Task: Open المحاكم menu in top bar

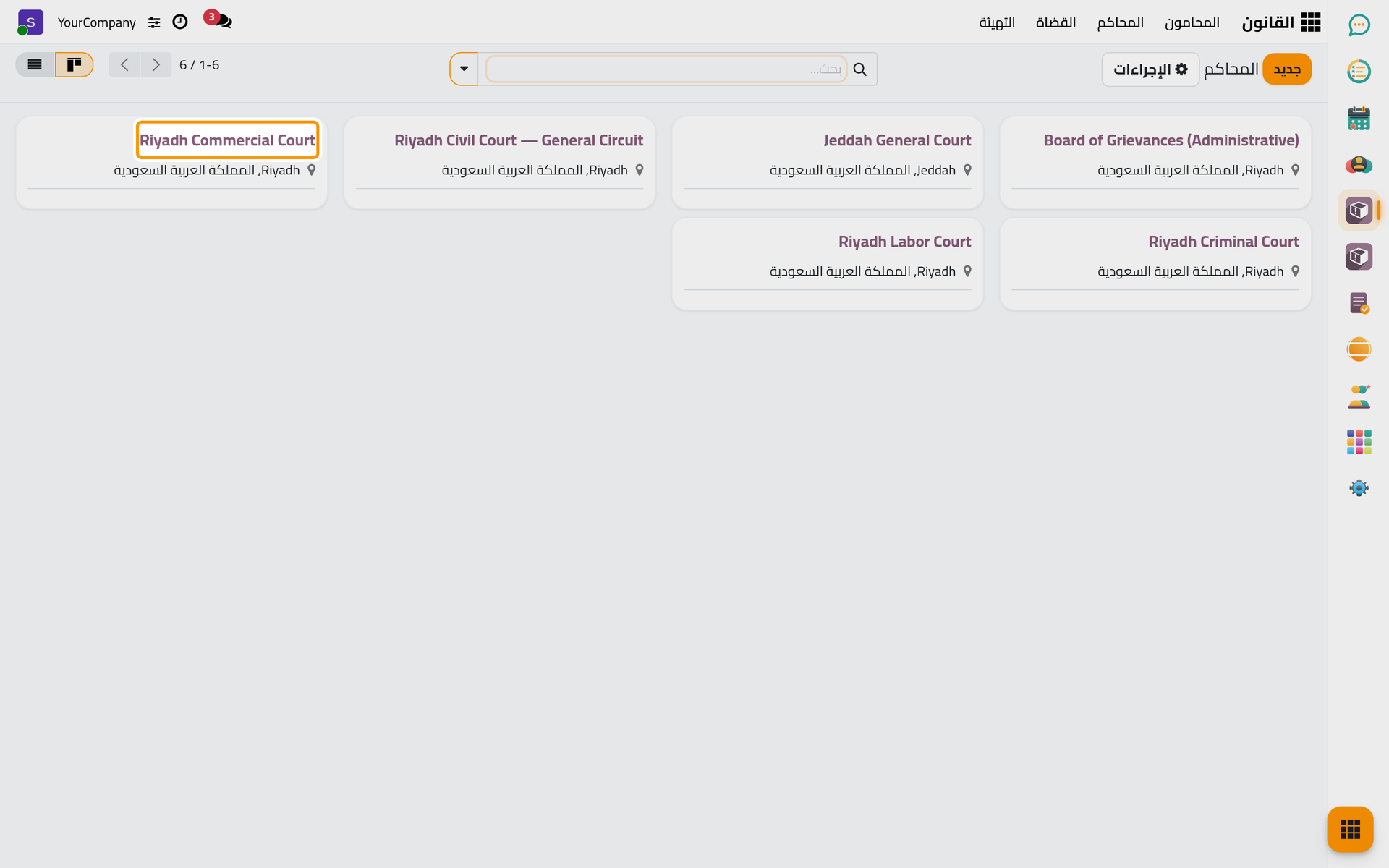Action: [1120, 22]
